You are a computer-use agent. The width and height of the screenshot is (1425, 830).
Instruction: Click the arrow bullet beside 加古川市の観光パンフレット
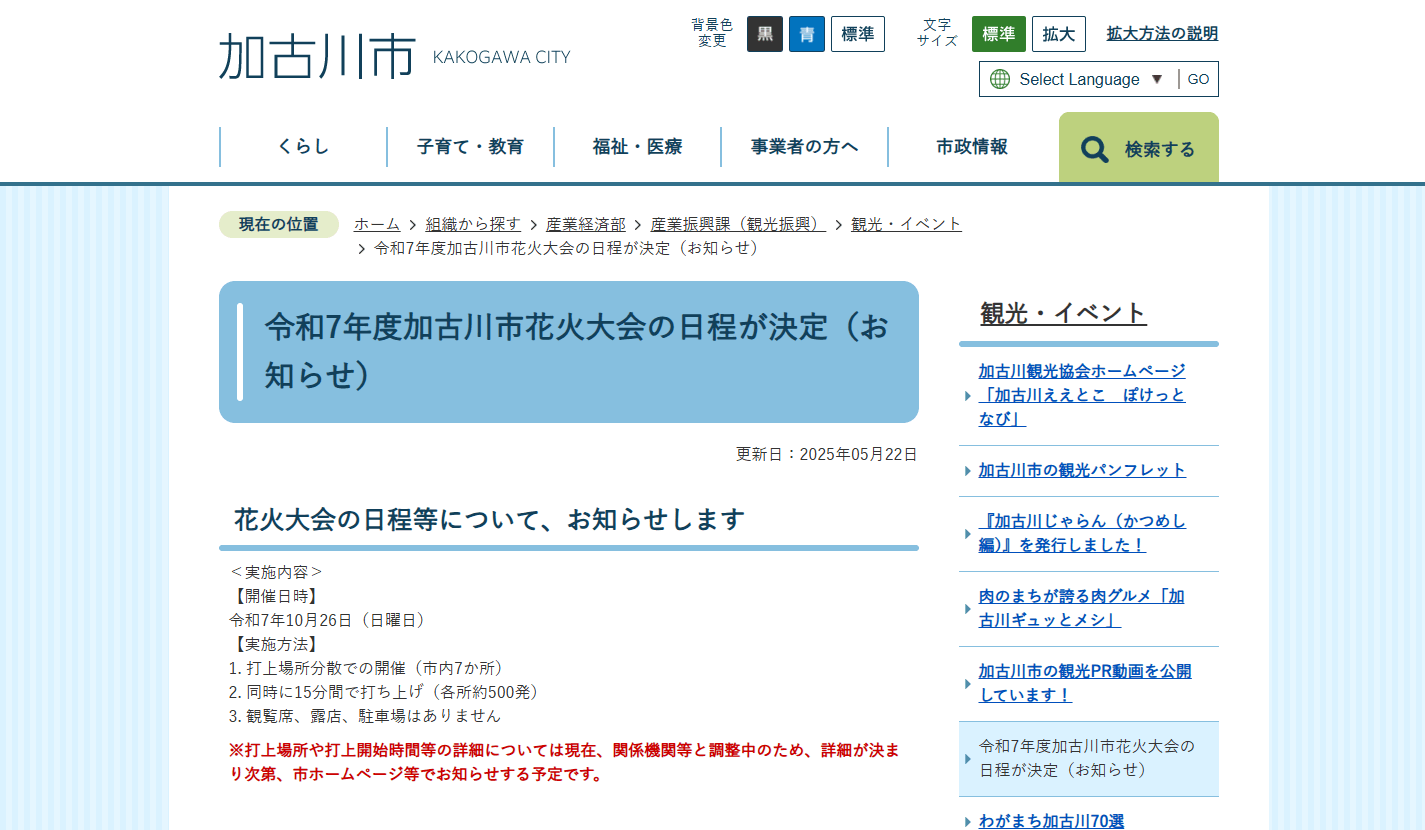pyautogui.click(x=967, y=471)
